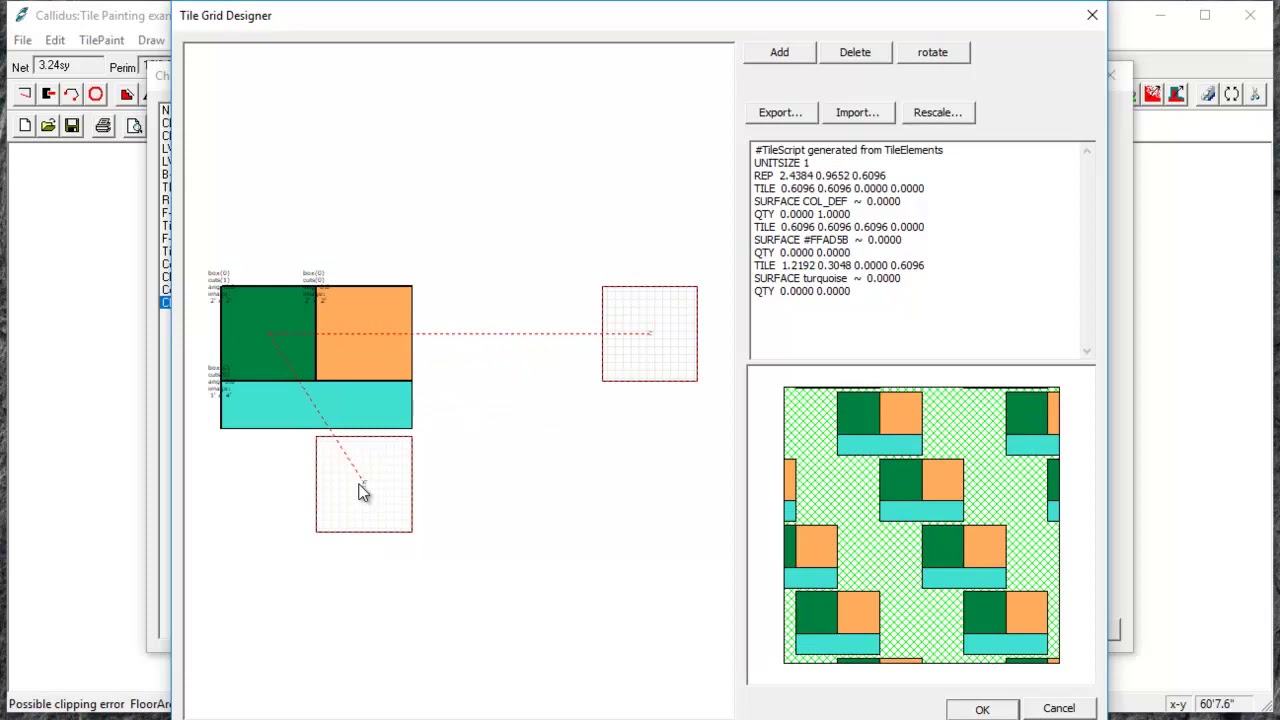Image resolution: width=1280 pixels, height=720 pixels.
Task: Click the teal-red shape with arrow icon
Action: [1176, 94]
